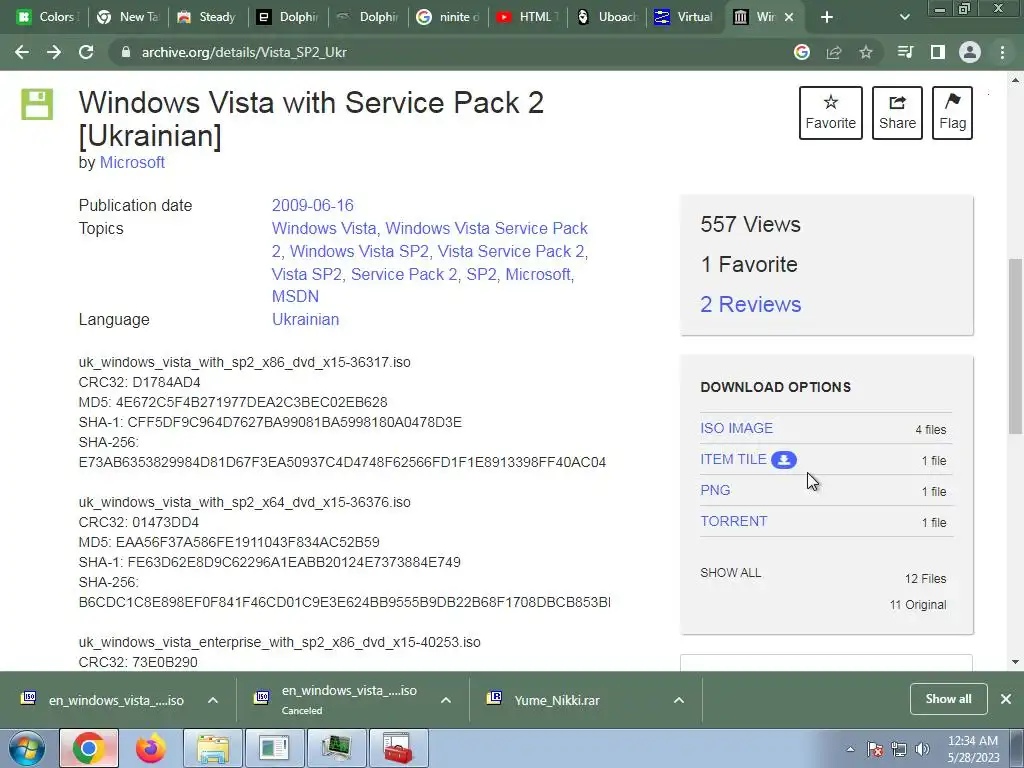Open a new browser tab

(827, 17)
